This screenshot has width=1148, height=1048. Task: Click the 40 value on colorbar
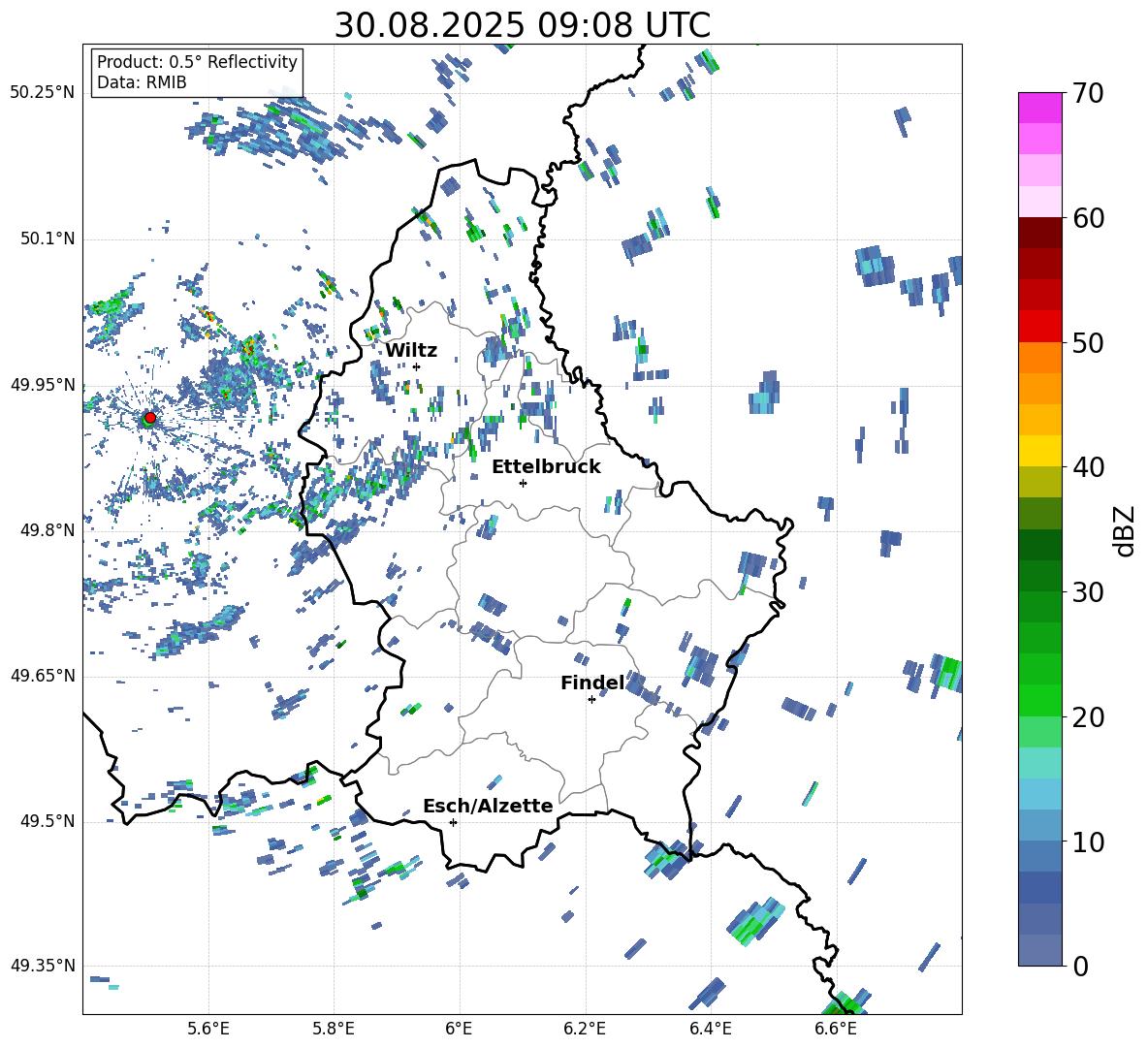pos(1088,467)
